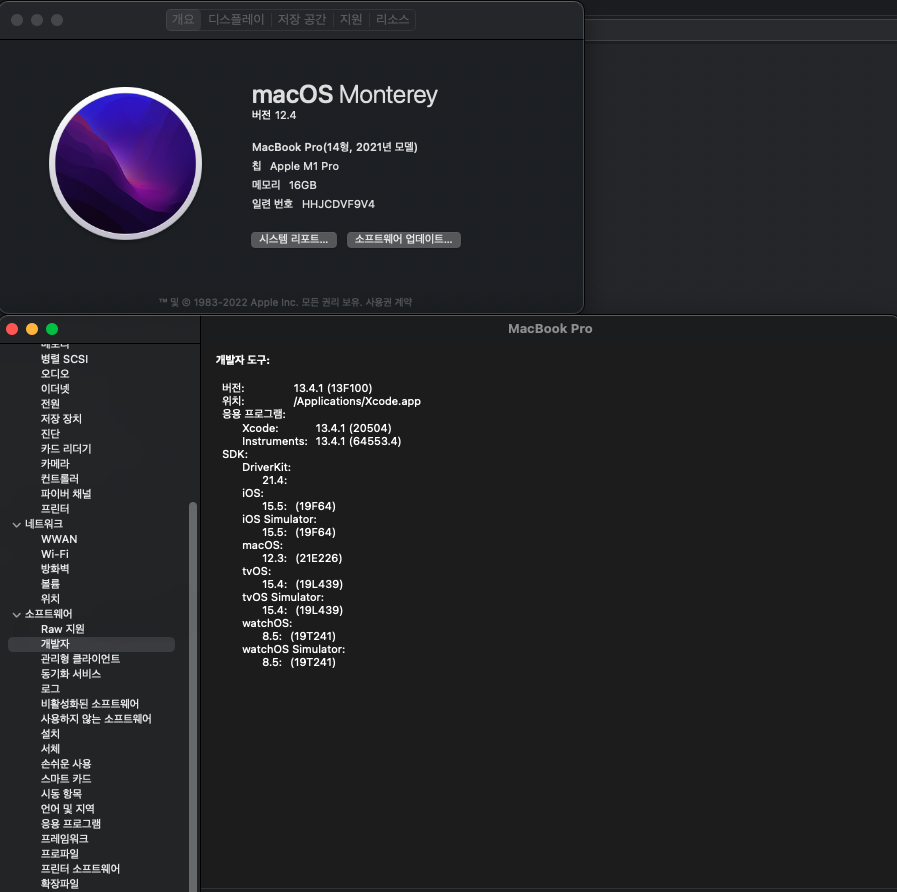The height and width of the screenshot is (892, 897).
Task: Select 스마트 카드 in the sidebar
Action: (x=66, y=779)
